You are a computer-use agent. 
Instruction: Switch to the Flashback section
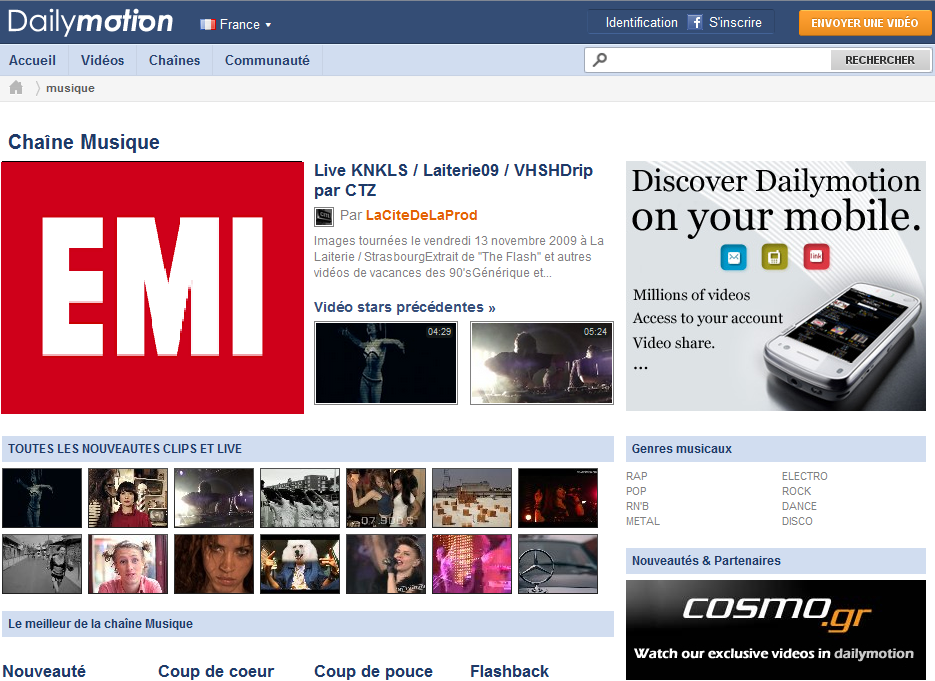[509, 671]
